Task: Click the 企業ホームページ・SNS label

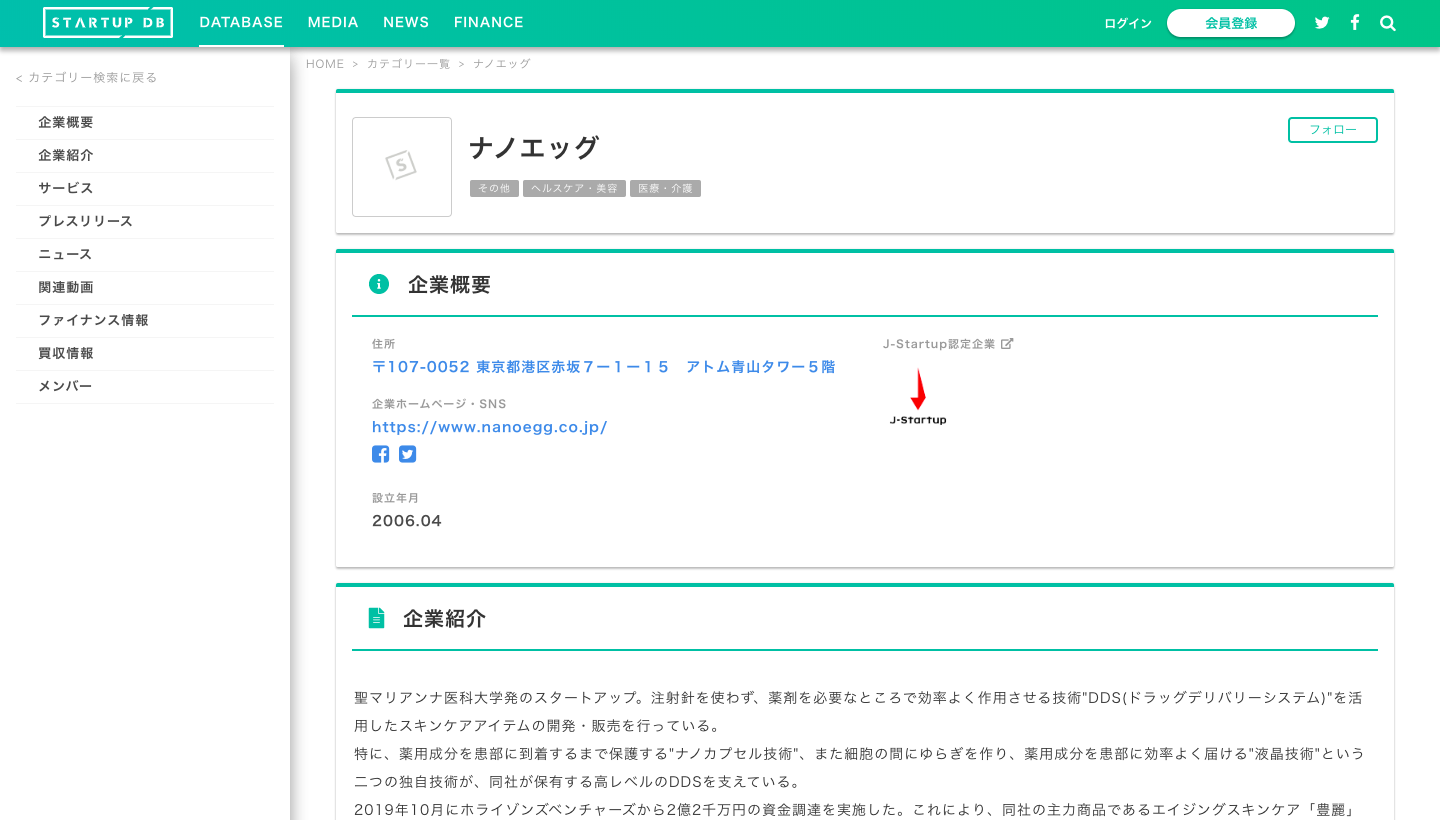Action: pos(439,404)
